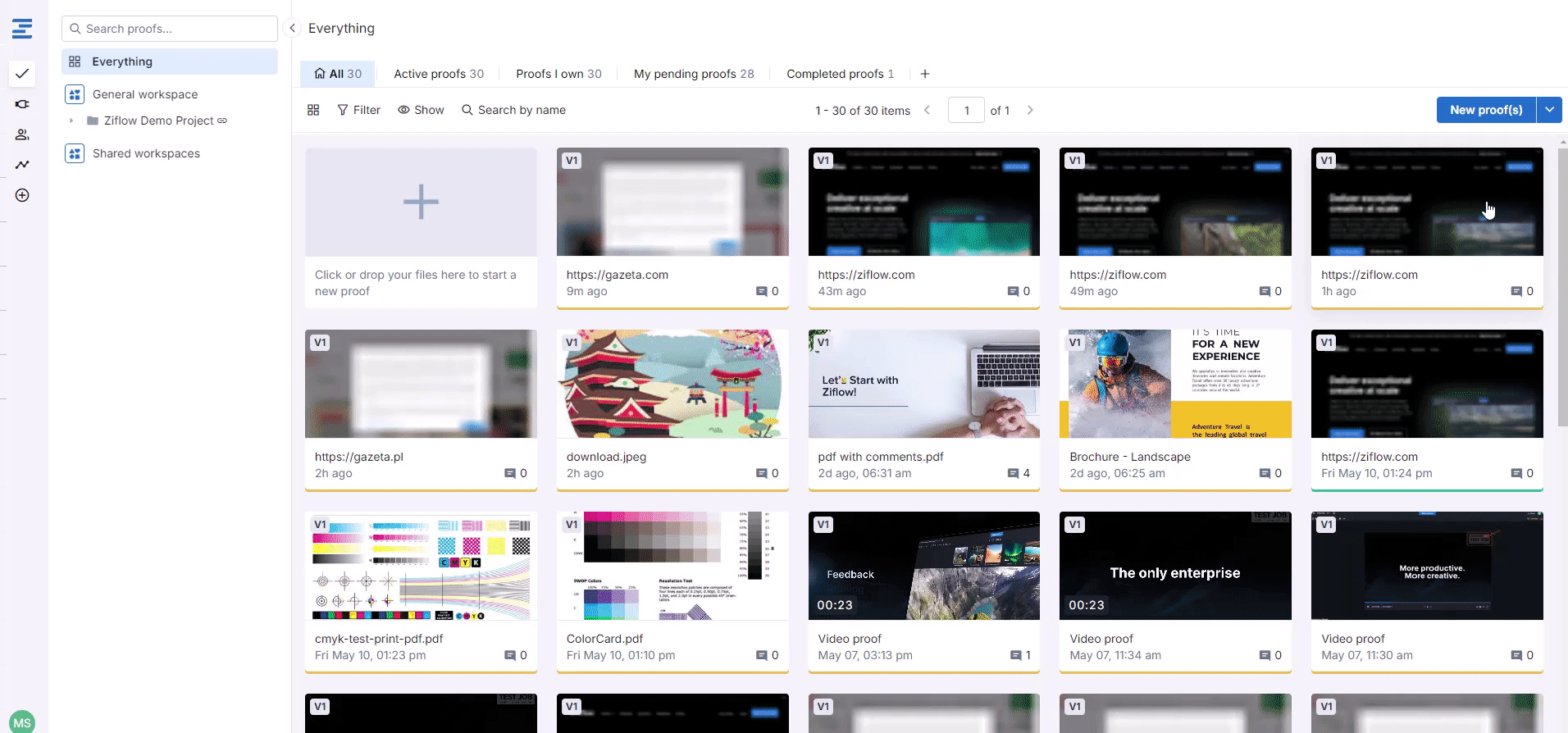Click the vertical scrollbar on the right
Screen dimensions: 1568x733
(1562, 287)
